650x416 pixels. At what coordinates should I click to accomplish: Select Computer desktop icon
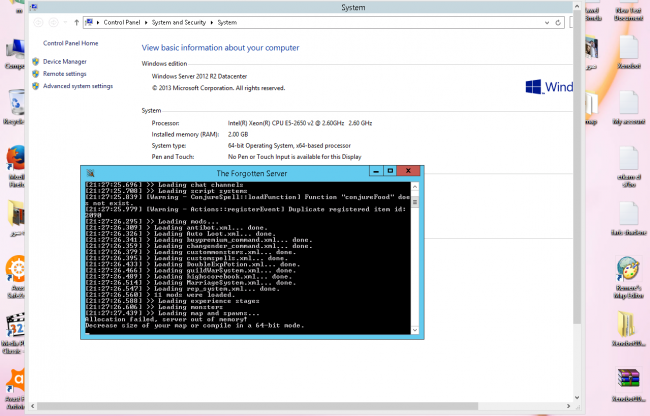click(x=15, y=55)
